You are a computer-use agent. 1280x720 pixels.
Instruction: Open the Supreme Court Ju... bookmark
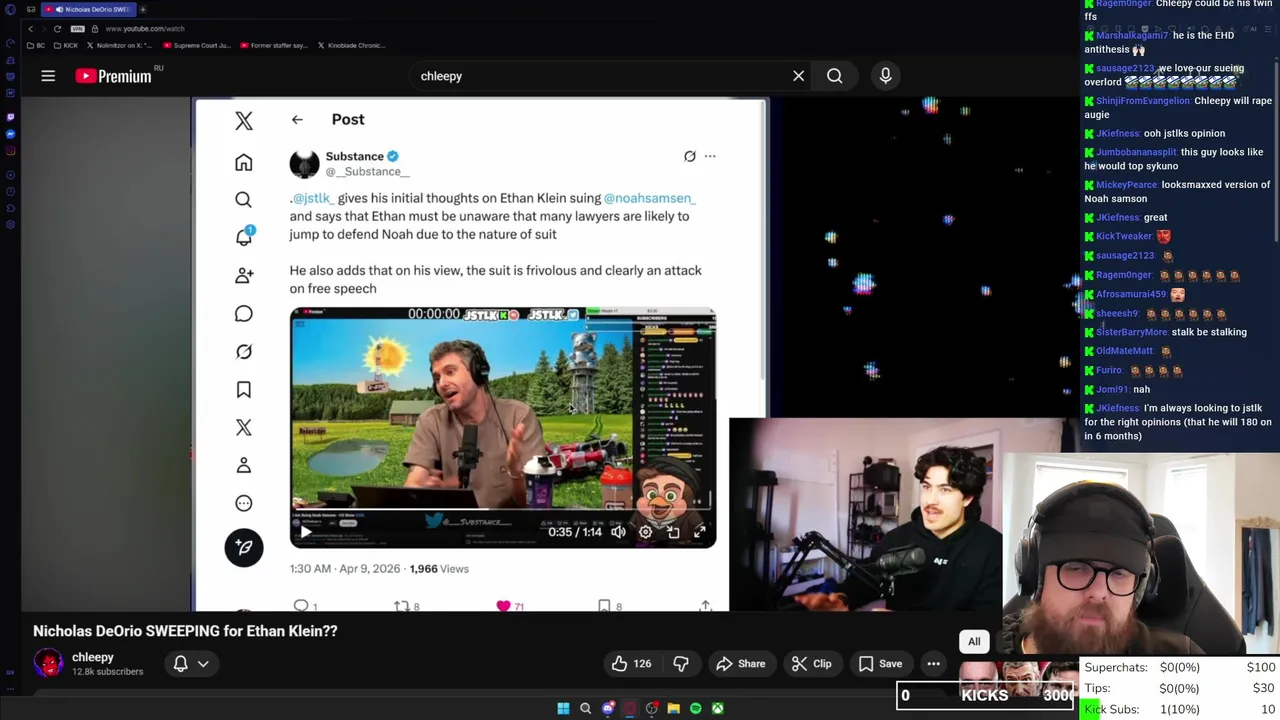(197, 45)
